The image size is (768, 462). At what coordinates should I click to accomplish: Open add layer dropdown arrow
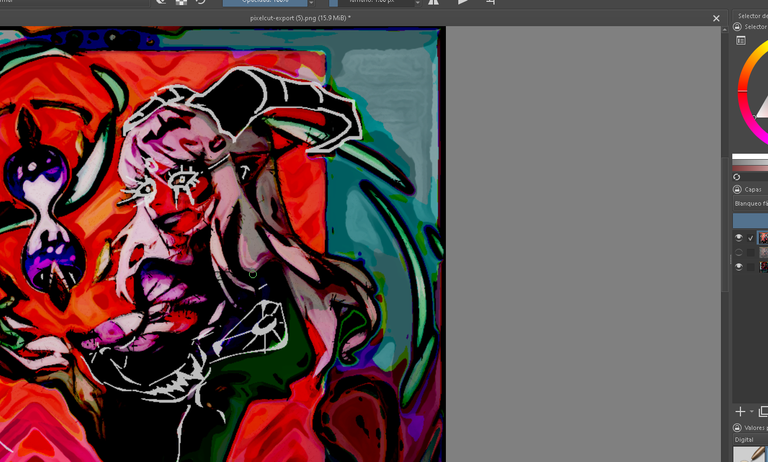(x=751, y=412)
